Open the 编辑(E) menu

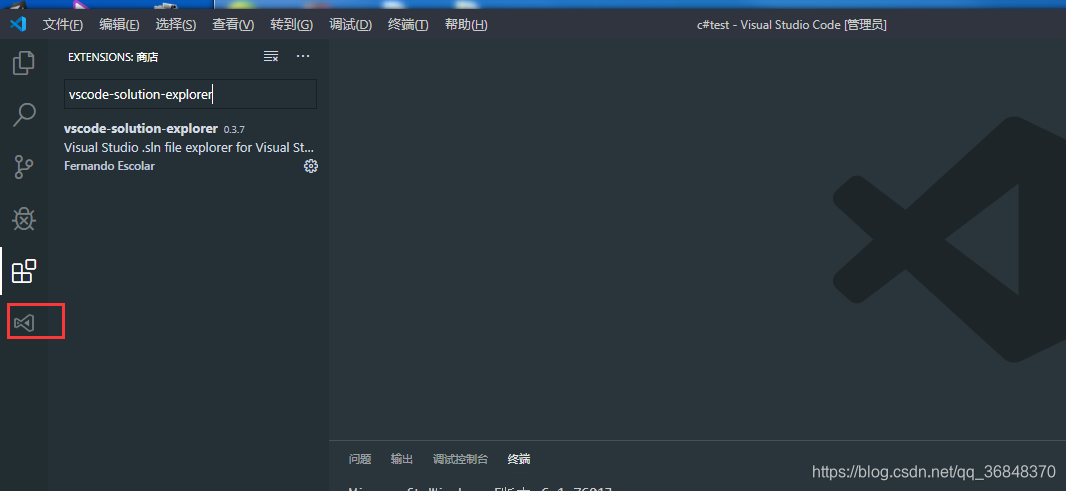119,24
